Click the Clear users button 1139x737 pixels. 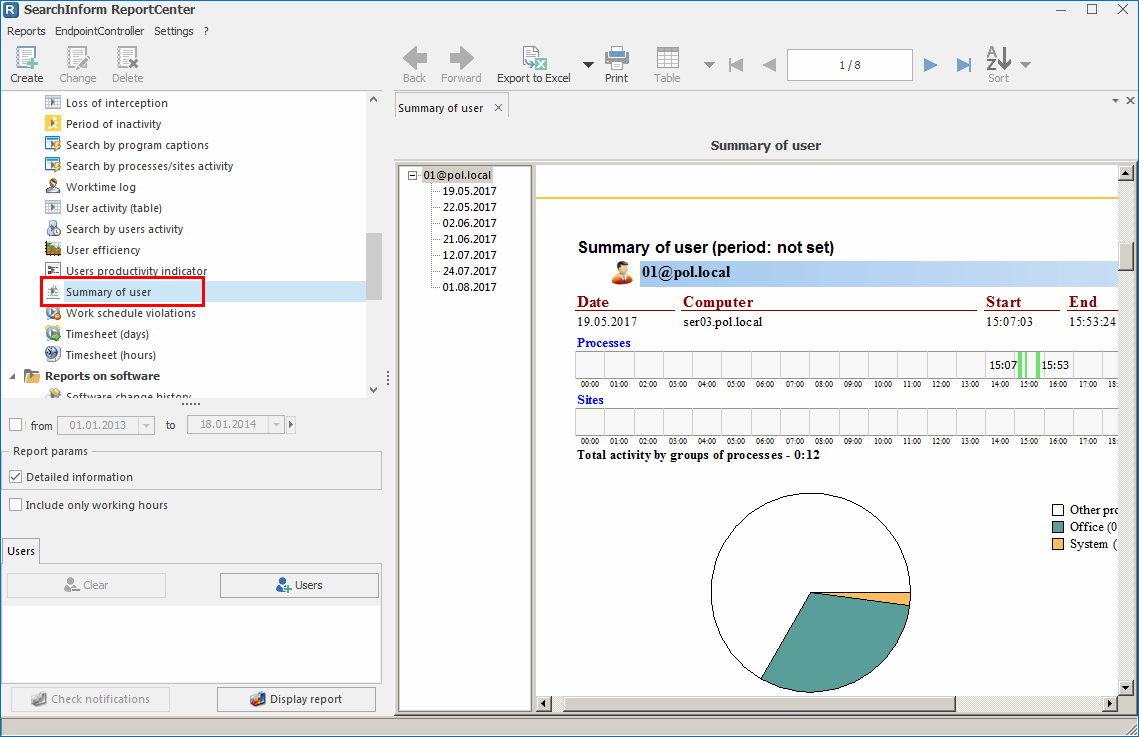pyautogui.click(x=86, y=585)
